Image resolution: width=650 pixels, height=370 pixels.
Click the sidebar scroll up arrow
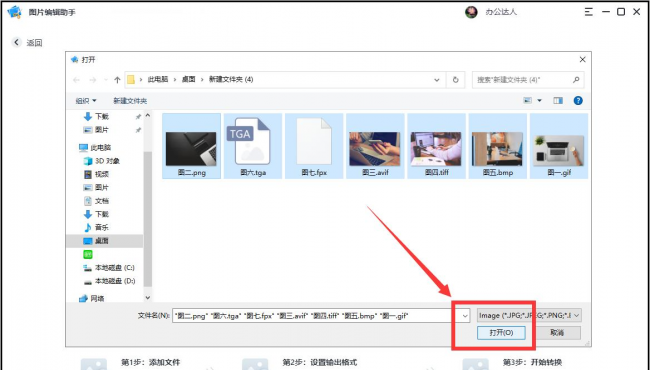[148, 115]
